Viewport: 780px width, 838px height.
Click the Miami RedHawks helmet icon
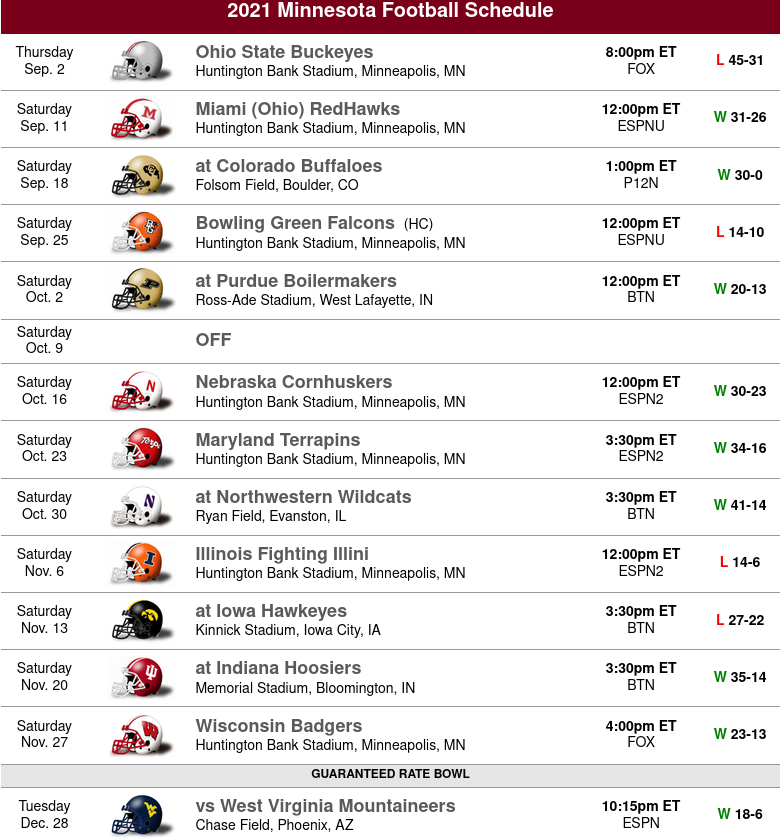click(x=142, y=119)
